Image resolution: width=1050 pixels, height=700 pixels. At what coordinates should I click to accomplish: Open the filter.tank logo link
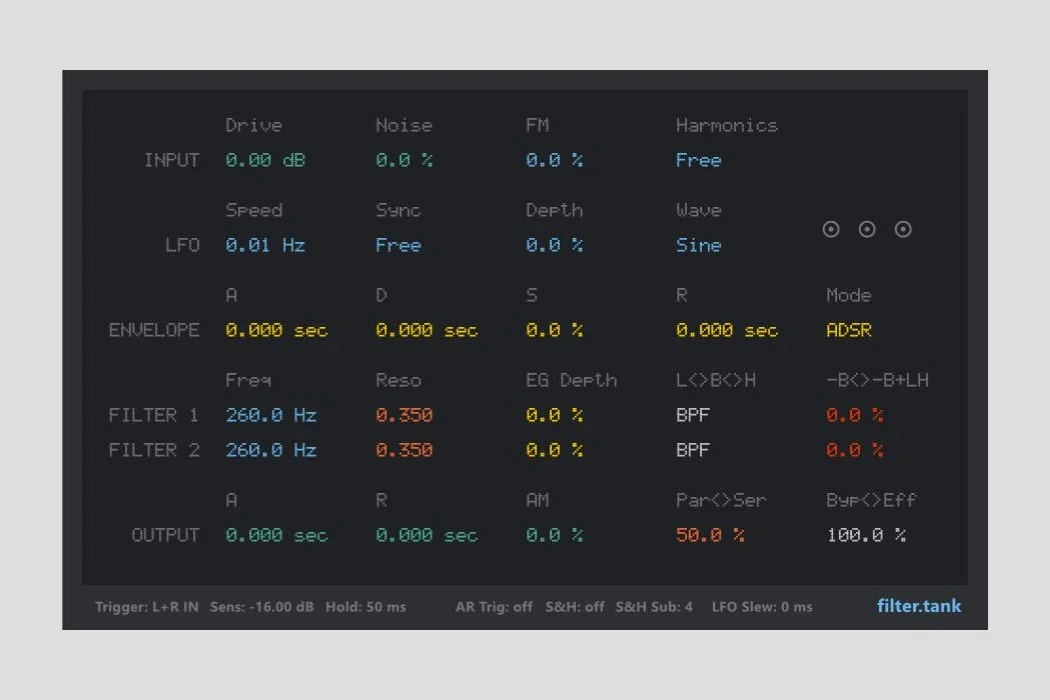pos(919,606)
